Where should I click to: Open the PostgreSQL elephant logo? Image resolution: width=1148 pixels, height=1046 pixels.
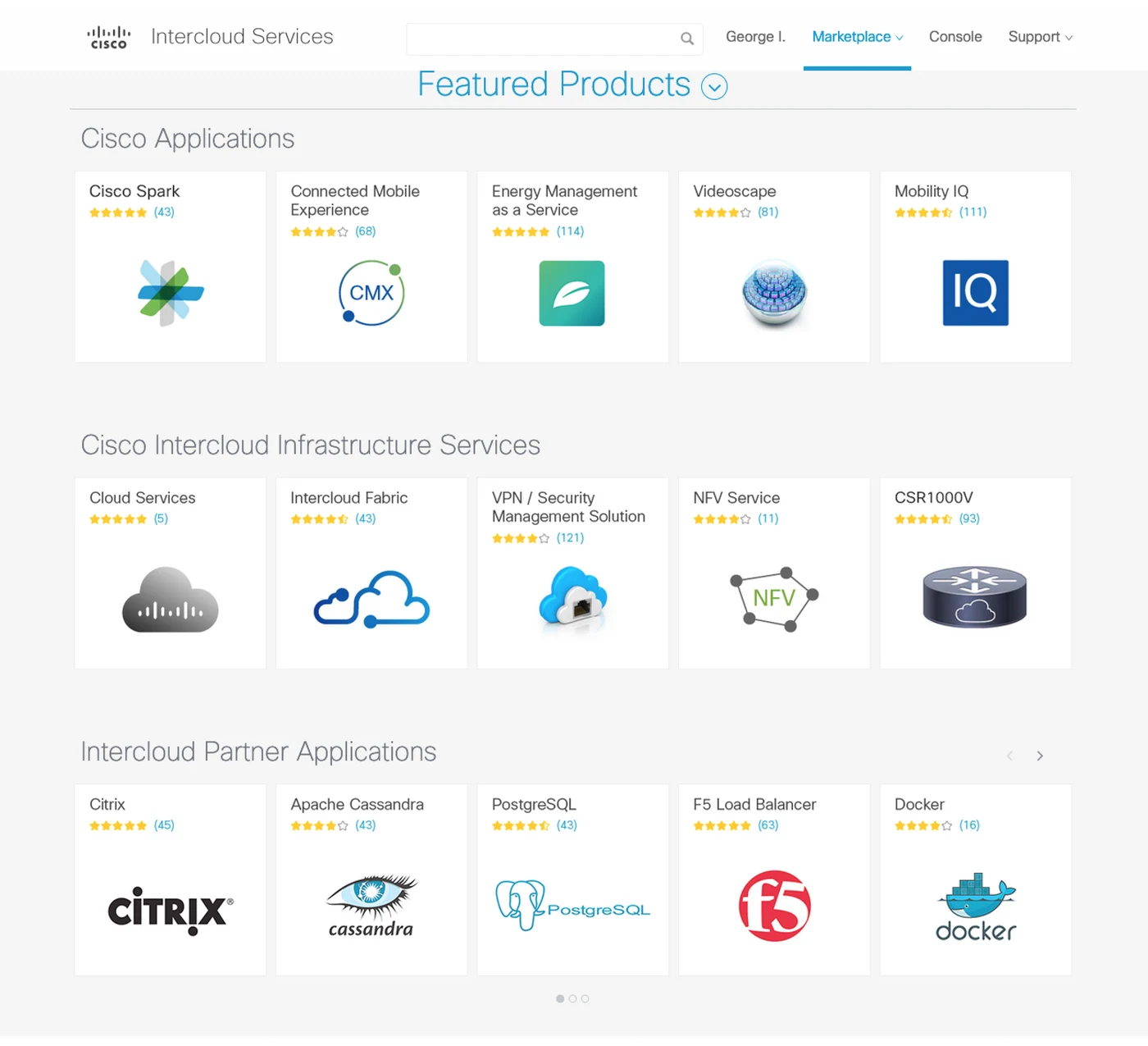pos(572,906)
